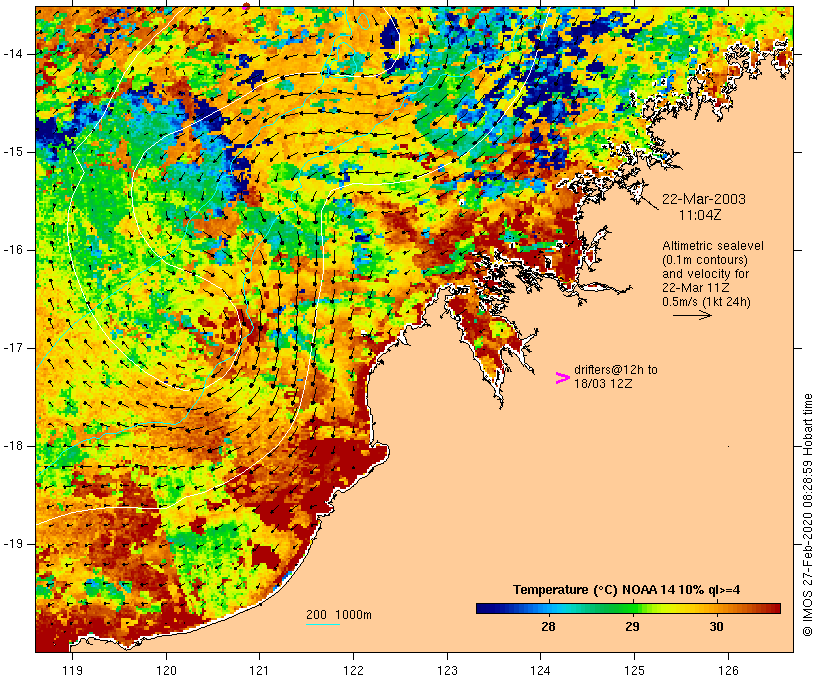This screenshot has width=820, height=680.
Task: Click the time label 11:04Z
Action: [x=700, y=215]
